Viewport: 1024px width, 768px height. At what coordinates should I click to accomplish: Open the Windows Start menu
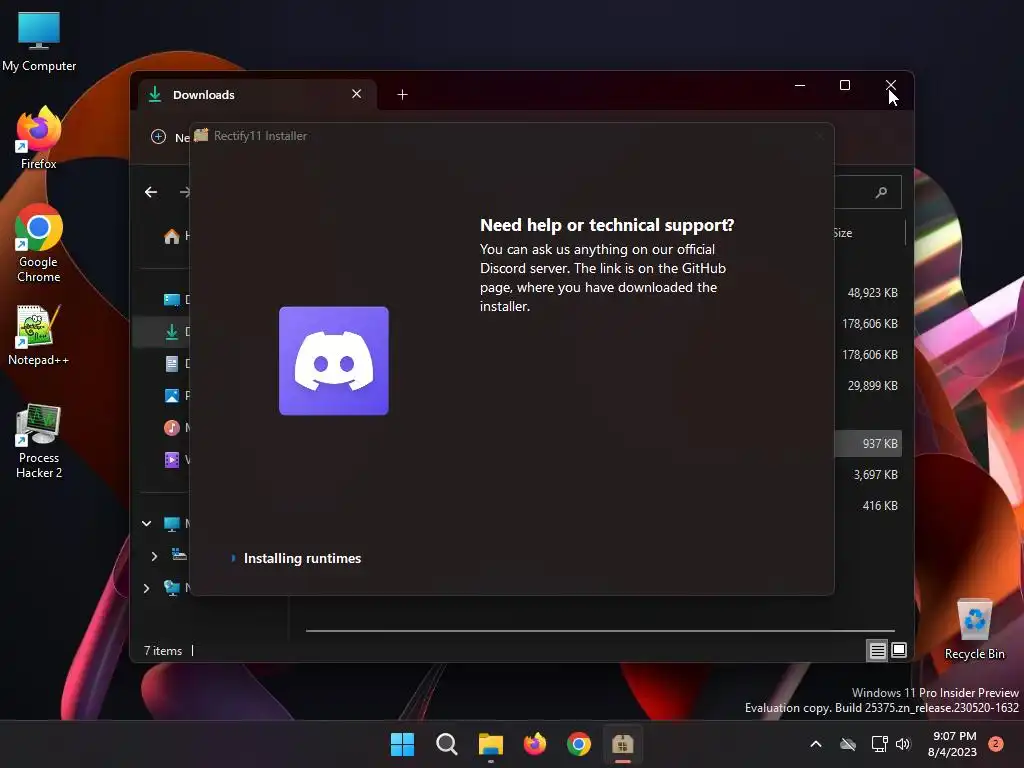(402, 744)
